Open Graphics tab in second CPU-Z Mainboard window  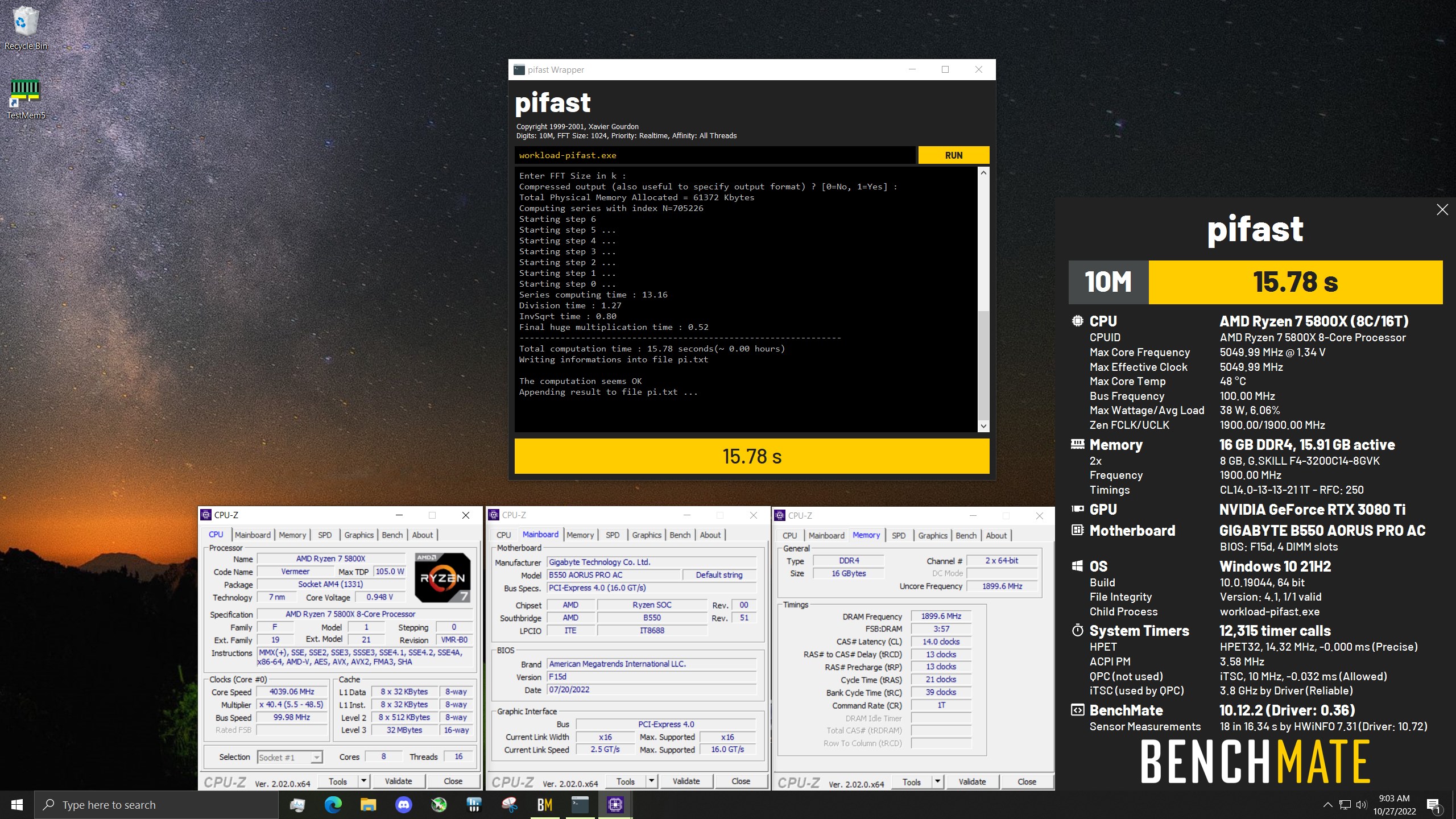[x=647, y=535]
